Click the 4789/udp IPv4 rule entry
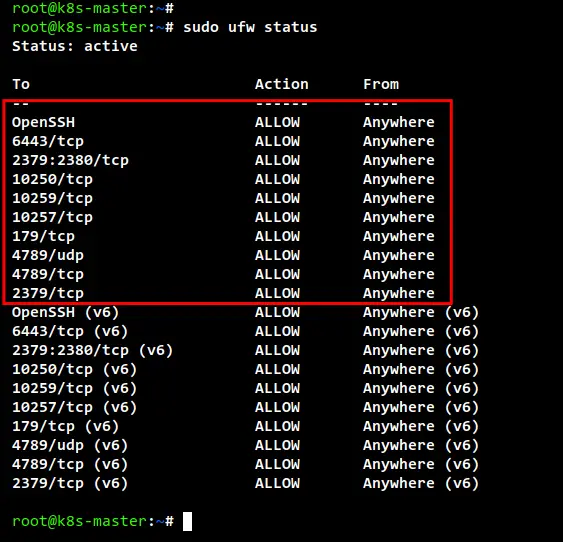This screenshot has width=563, height=542. (48, 256)
